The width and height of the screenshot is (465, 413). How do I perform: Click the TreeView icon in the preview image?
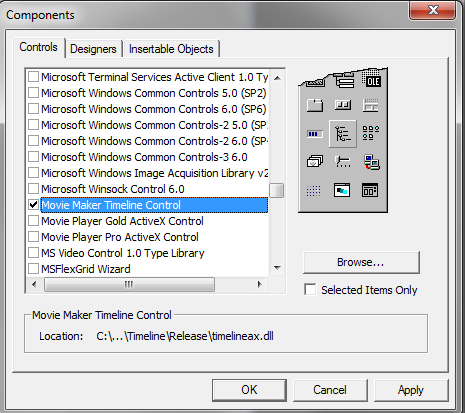point(343,134)
